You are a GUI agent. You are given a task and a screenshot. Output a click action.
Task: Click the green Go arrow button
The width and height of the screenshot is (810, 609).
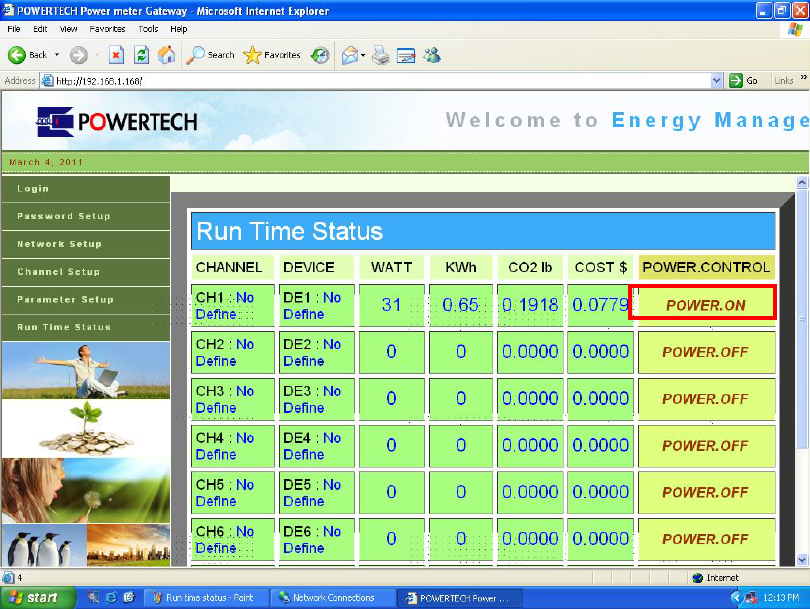(x=736, y=81)
